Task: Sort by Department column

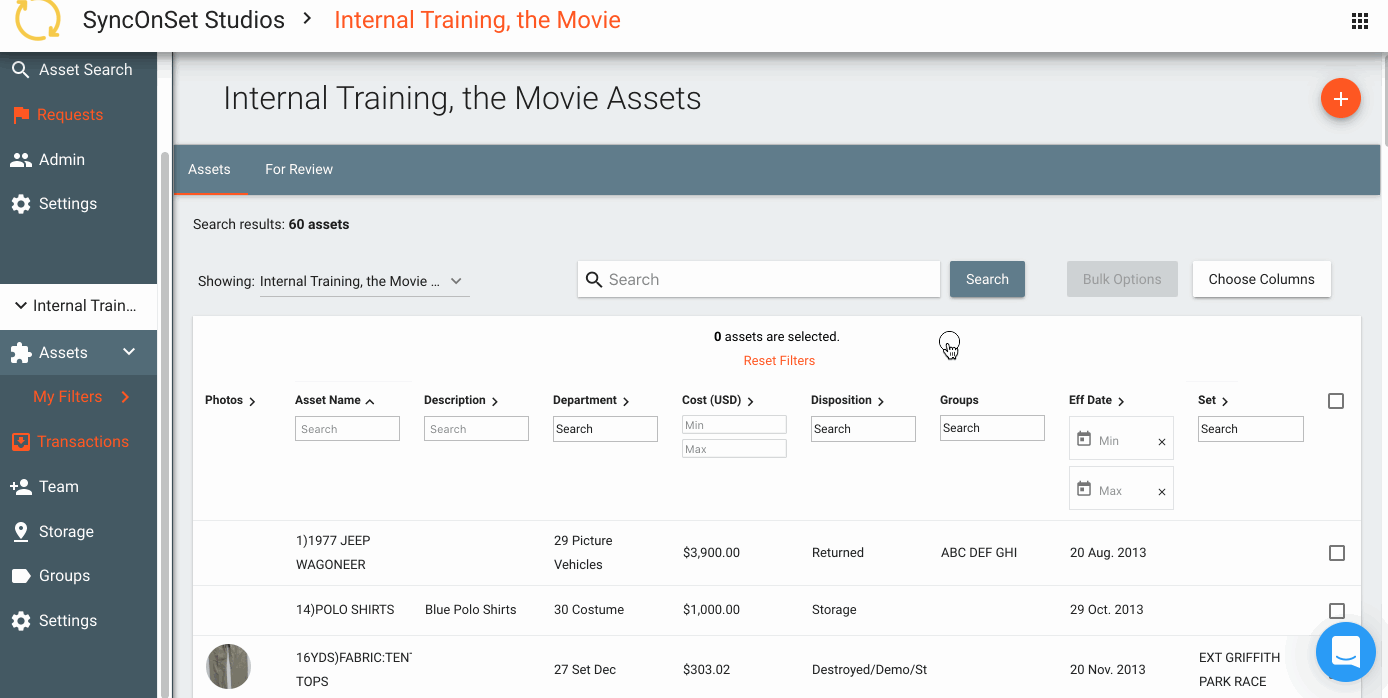Action: click(591, 400)
